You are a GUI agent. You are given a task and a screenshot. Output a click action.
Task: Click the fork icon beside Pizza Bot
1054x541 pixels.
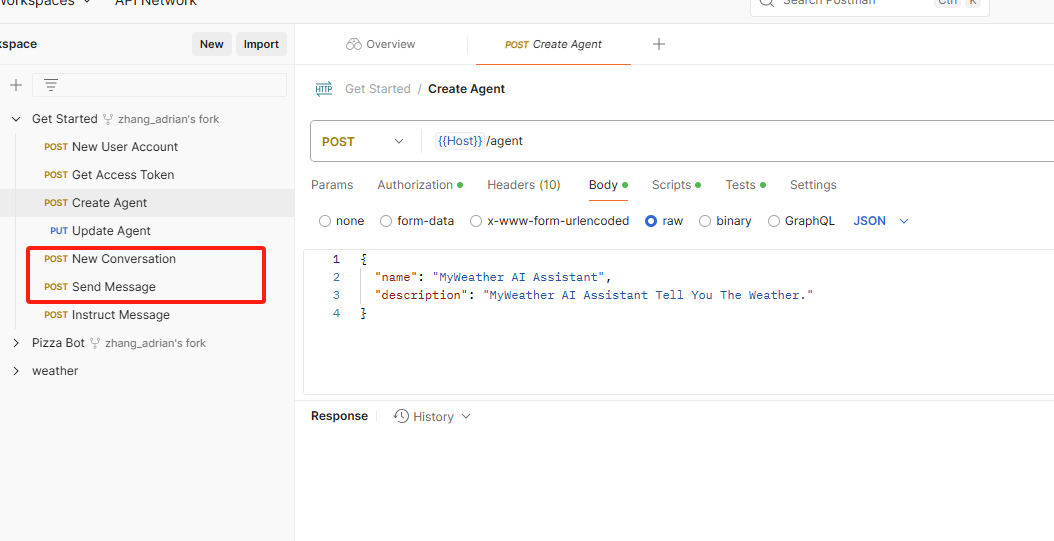click(x=95, y=343)
